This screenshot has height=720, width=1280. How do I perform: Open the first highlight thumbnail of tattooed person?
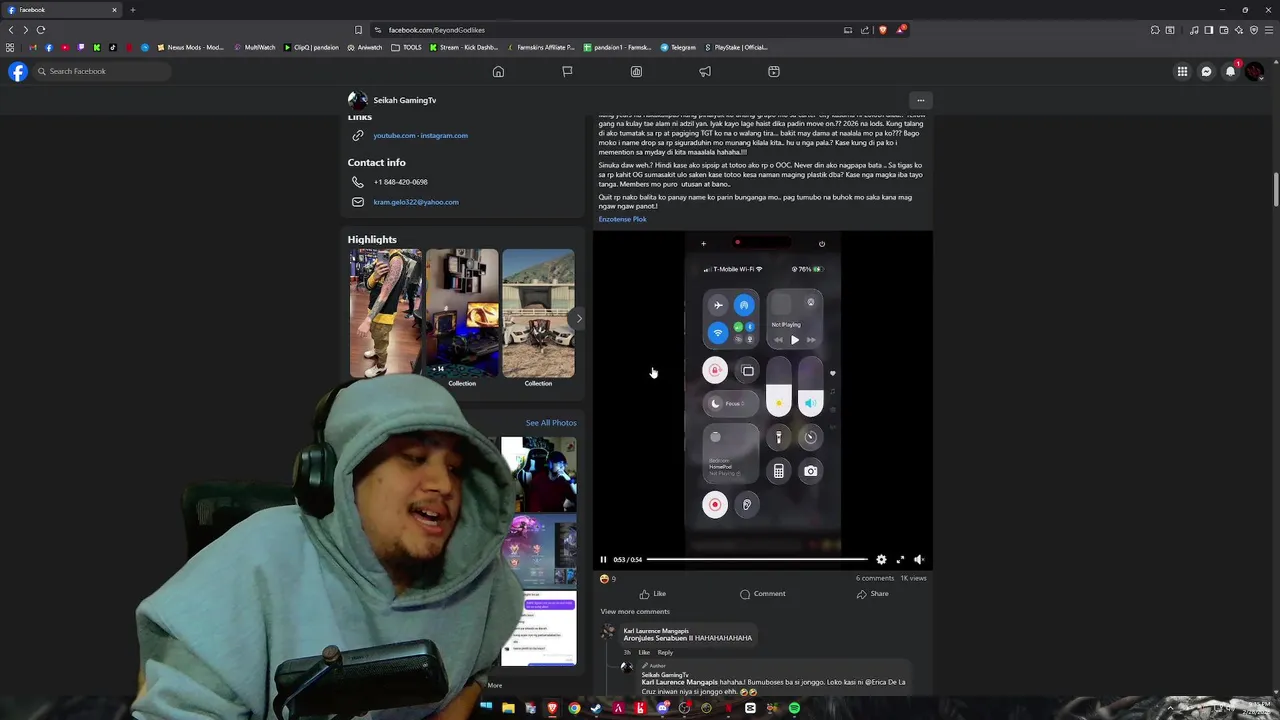(x=385, y=313)
